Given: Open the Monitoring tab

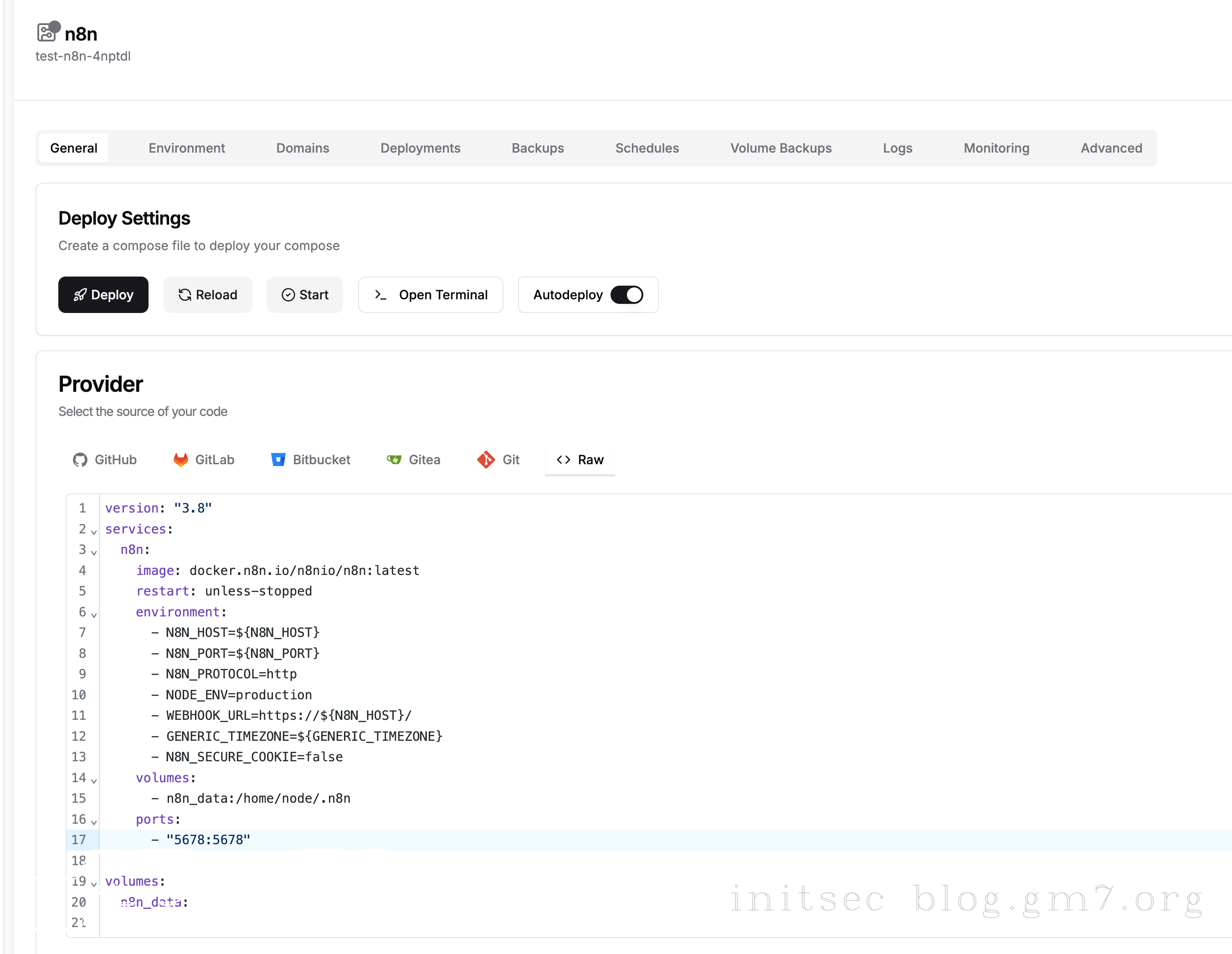Looking at the screenshot, I should (996, 149).
